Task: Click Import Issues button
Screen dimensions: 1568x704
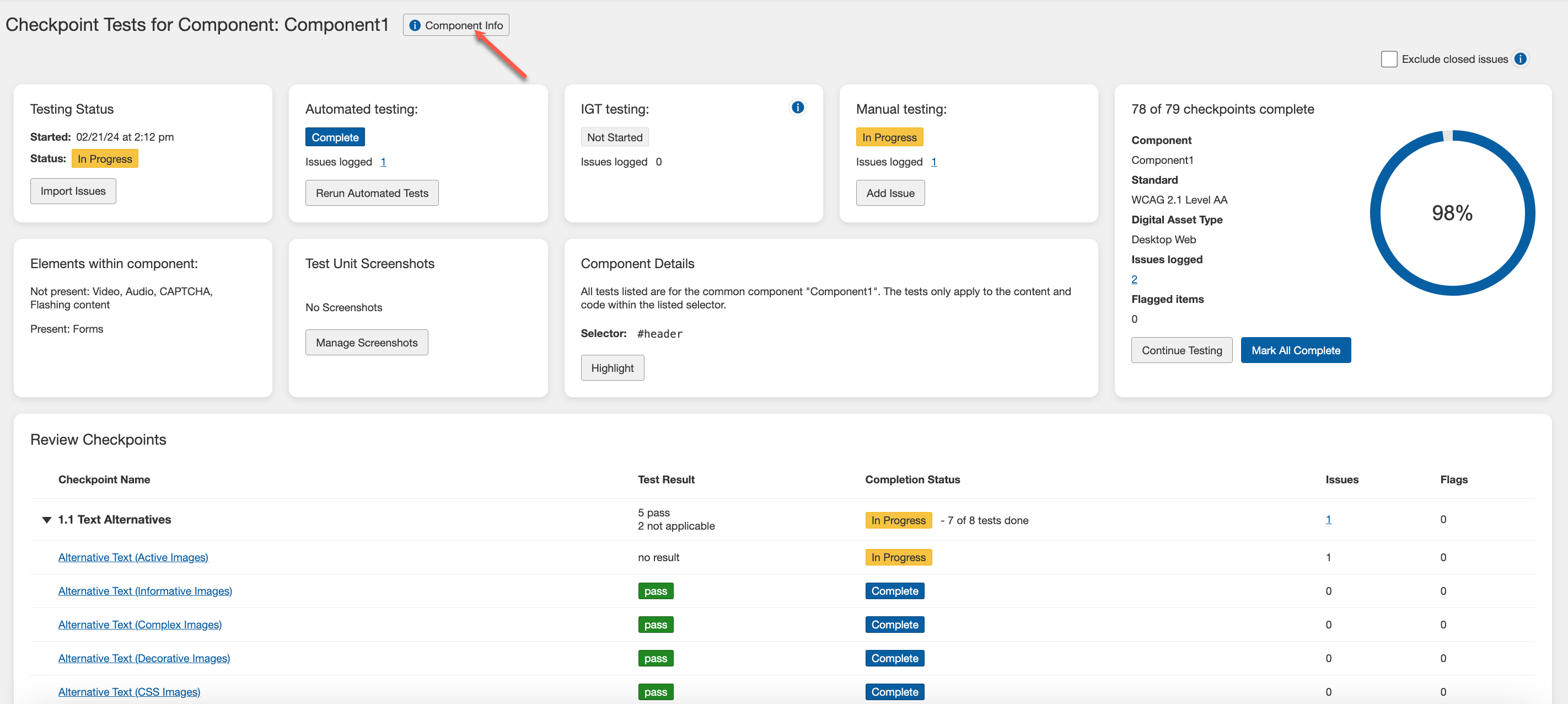Action: (x=73, y=190)
